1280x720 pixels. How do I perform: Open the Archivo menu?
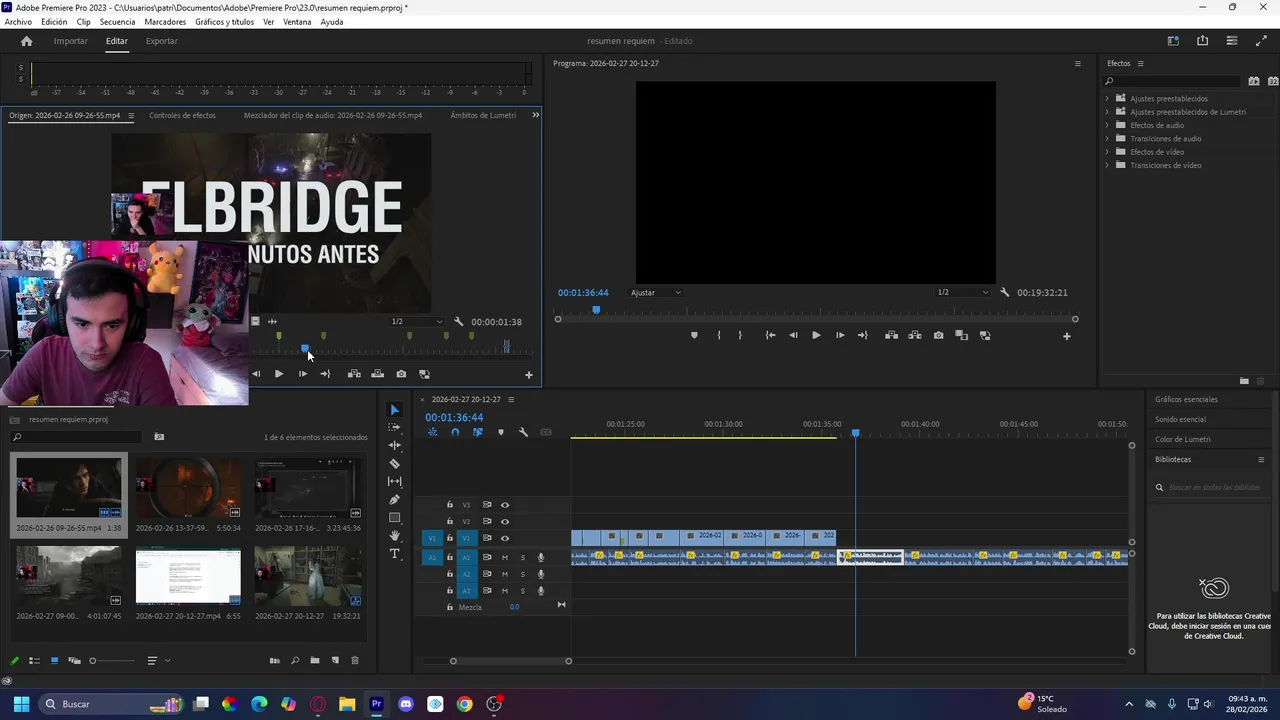pyautogui.click(x=18, y=22)
